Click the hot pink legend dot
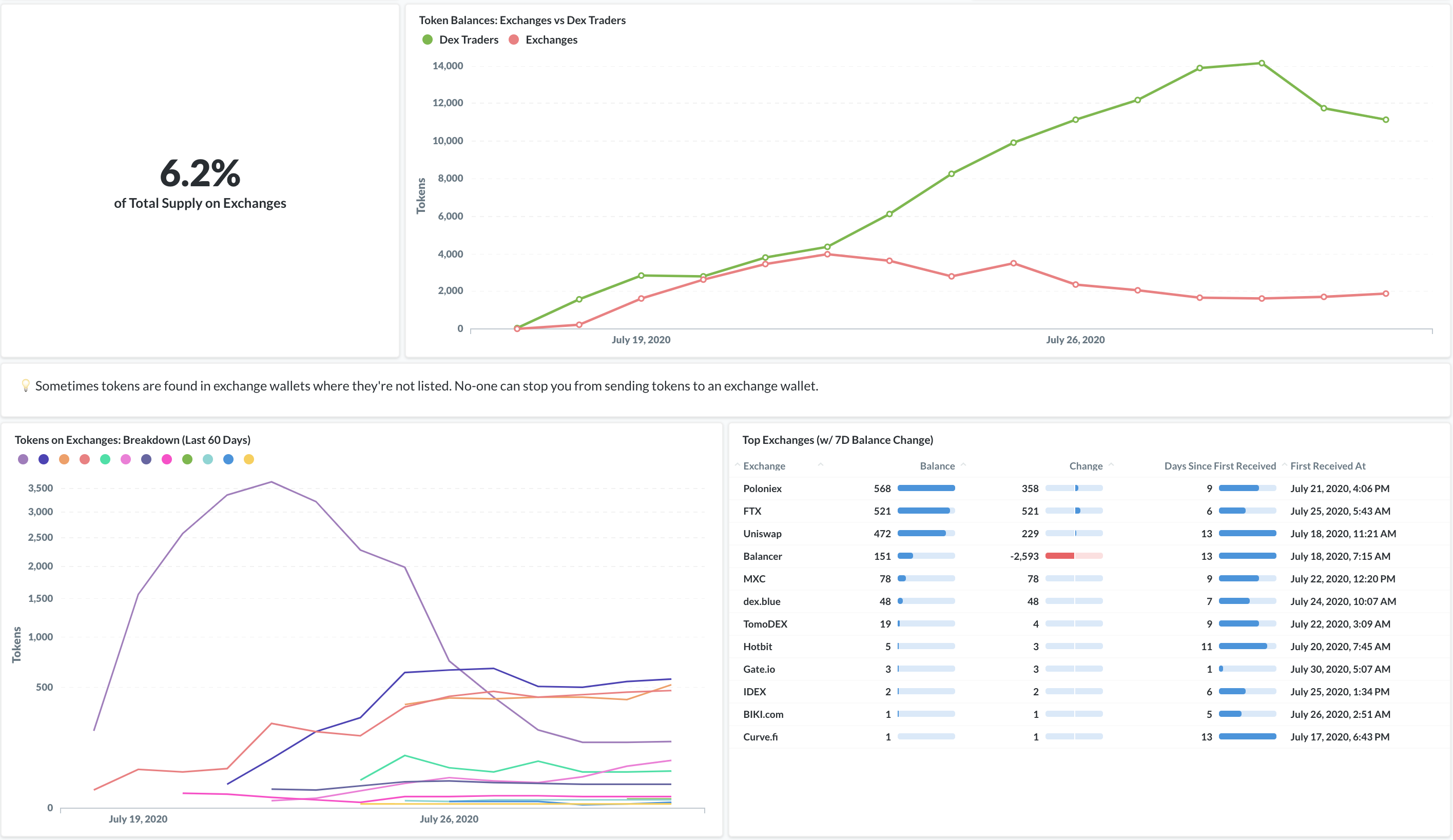The height and width of the screenshot is (840, 1453). pos(167,459)
